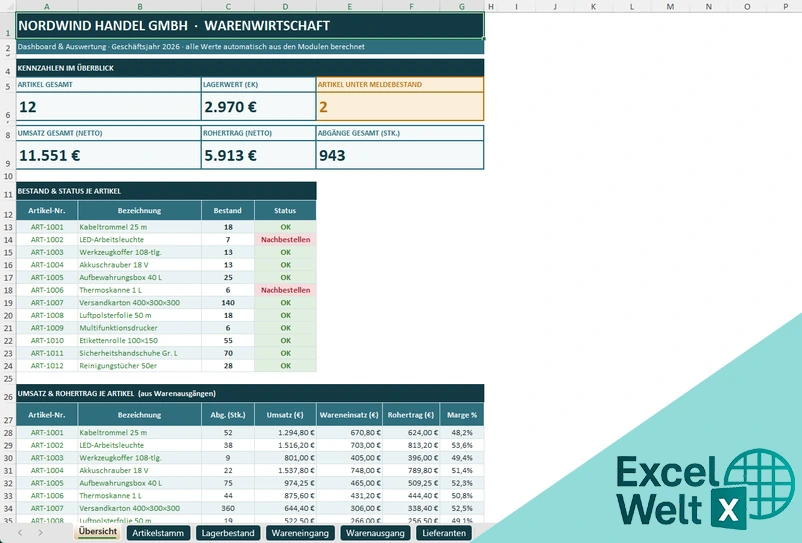Select the LAGERWERT (EK) value 2.970 €

click(258, 107)
